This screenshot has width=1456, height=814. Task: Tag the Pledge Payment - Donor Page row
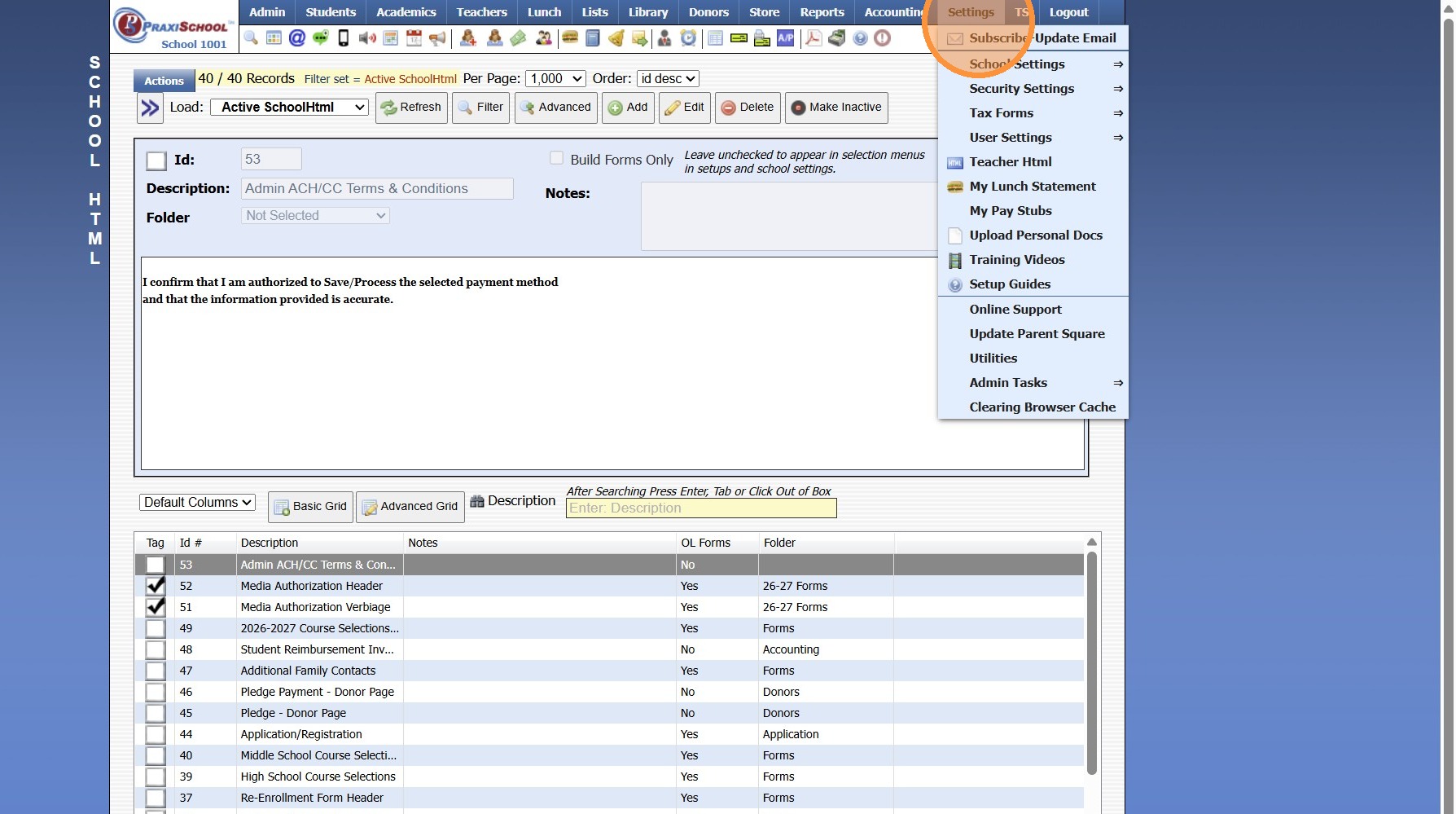click(x=156, y=692)
